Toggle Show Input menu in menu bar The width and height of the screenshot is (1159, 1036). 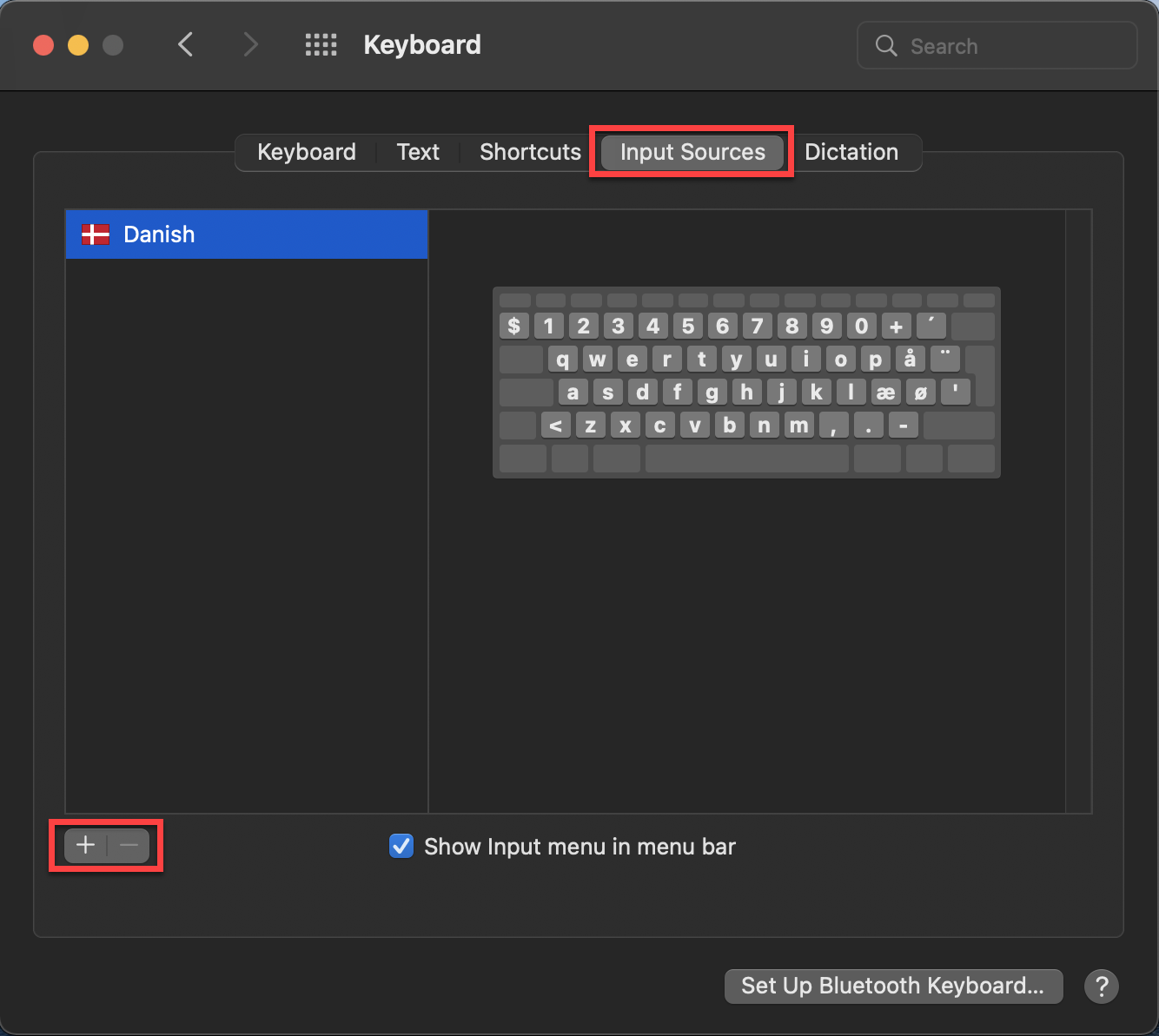coord(401,846)
